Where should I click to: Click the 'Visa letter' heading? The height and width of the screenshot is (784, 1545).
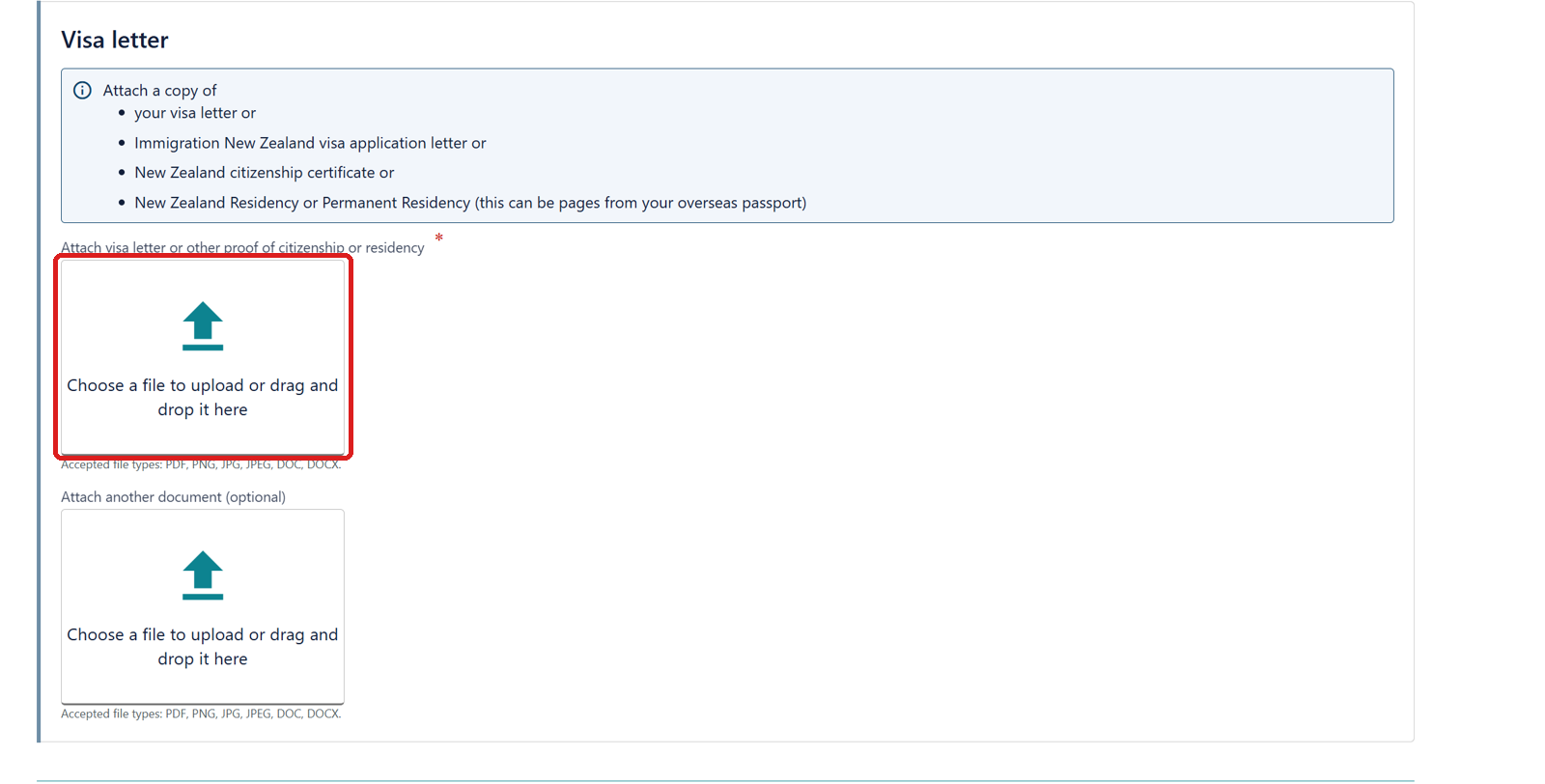(x=115, y=40)
